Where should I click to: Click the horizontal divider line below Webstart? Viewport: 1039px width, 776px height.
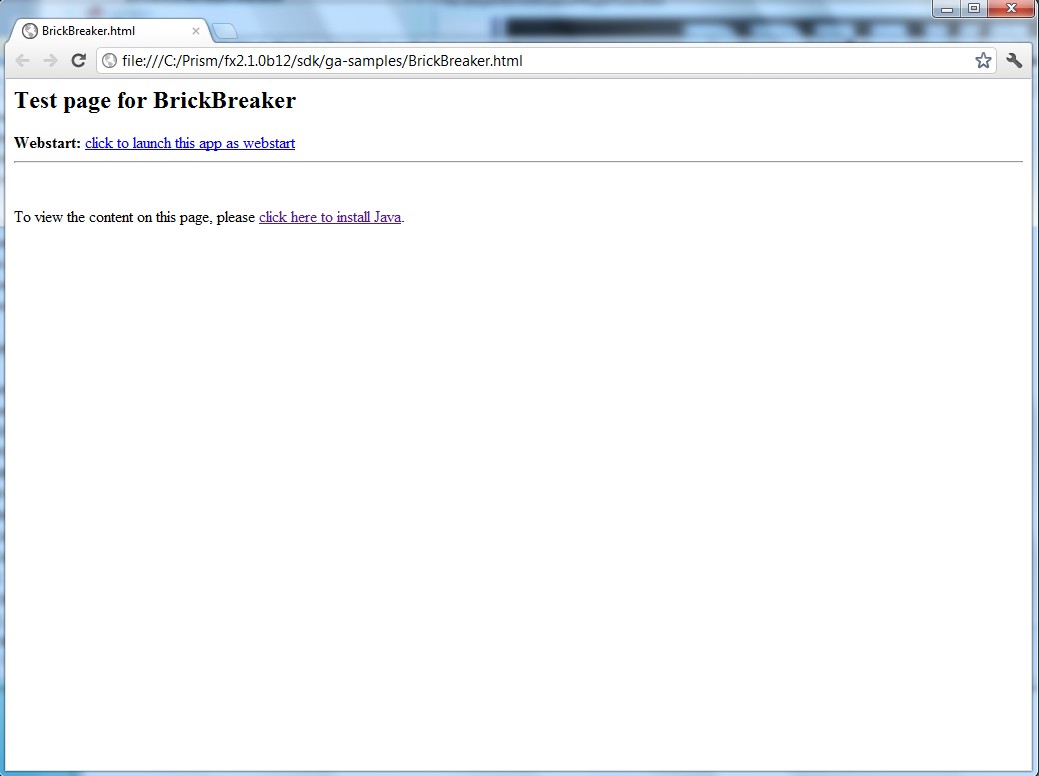click(x=518, y=161)
